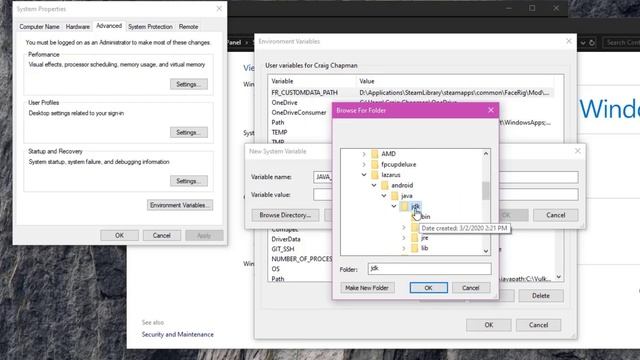The image size is (640, 360).
Task: Select the android folder
Action: tap(402, 185)
